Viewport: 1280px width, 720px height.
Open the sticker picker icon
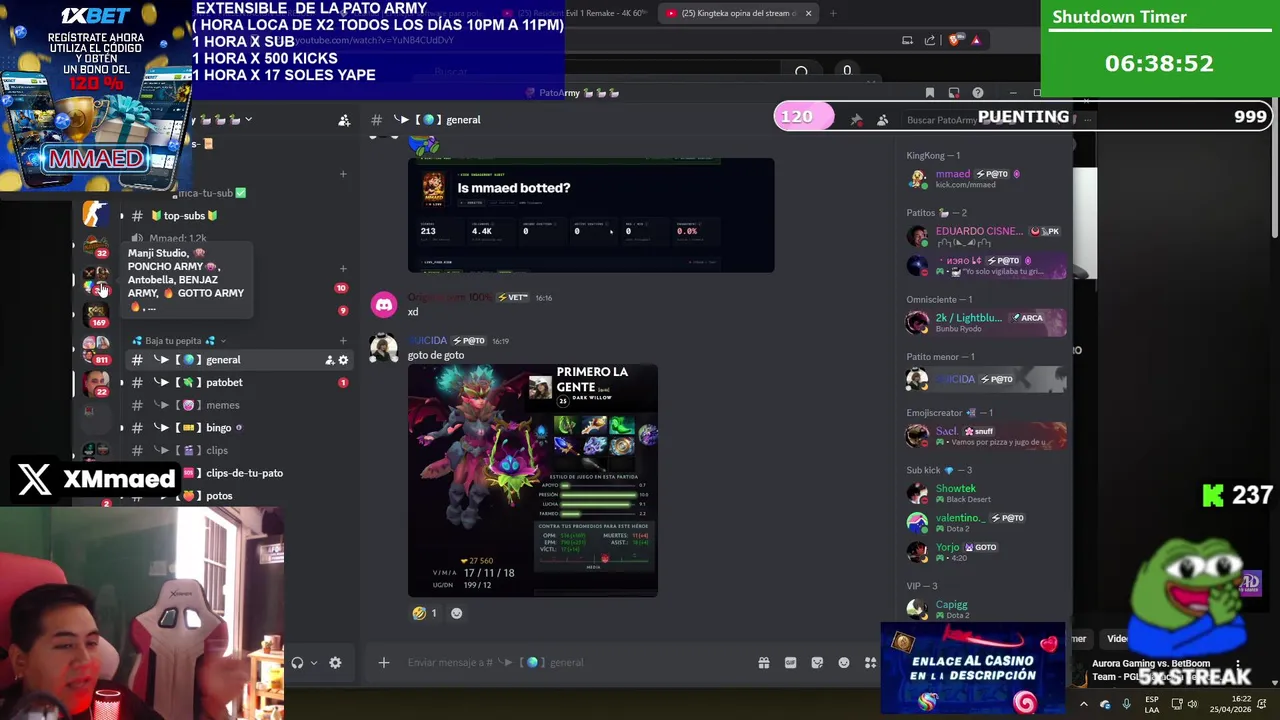coord(817,662)
